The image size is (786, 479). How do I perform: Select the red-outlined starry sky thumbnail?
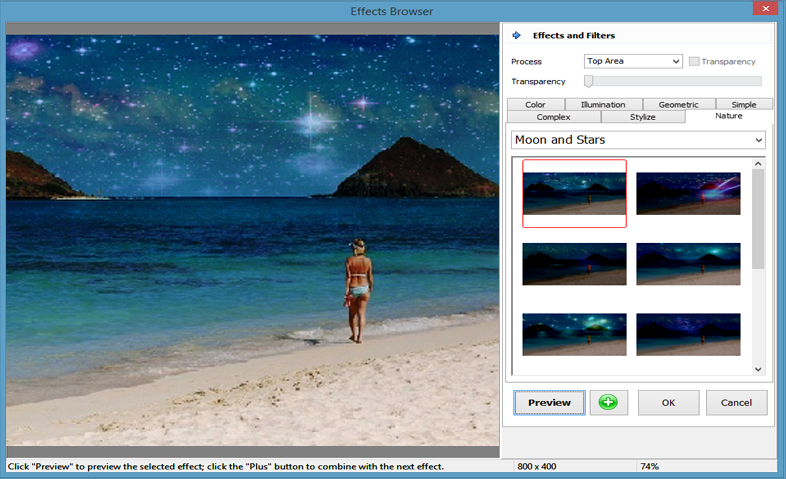click(574, 193)
